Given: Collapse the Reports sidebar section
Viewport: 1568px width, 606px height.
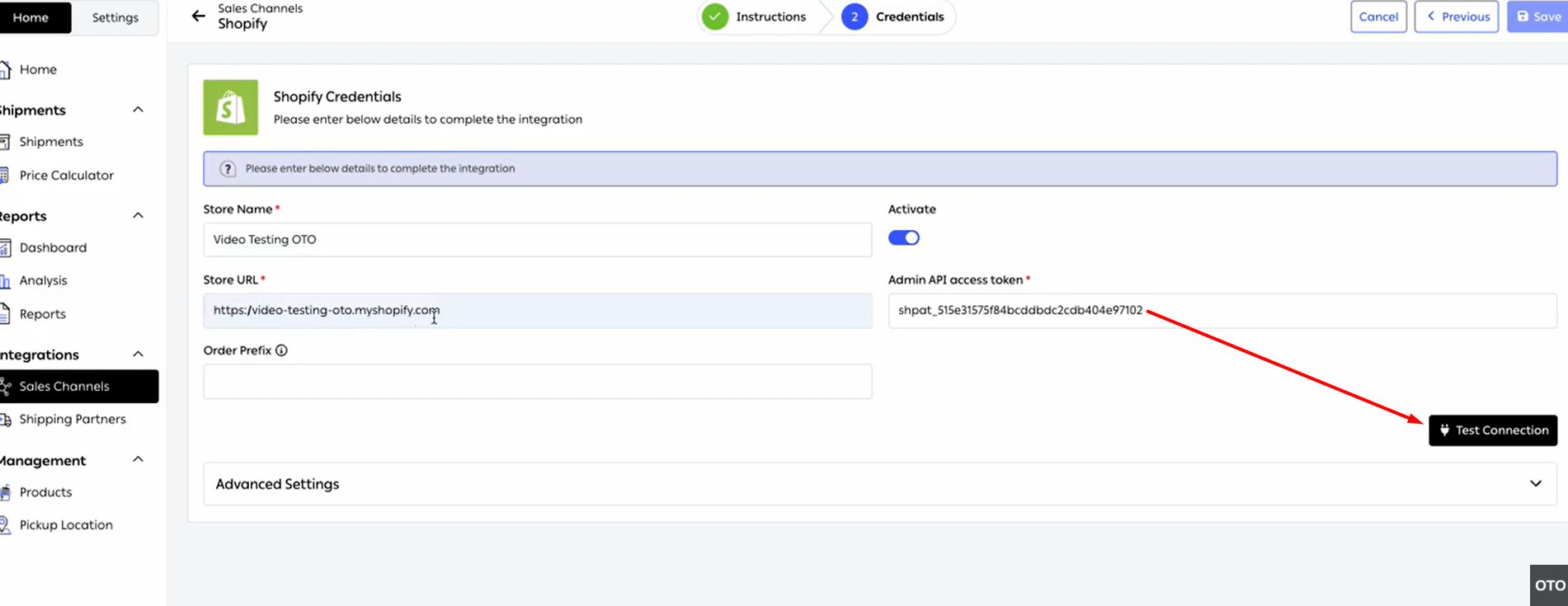Looking at the screenshot, I should pos(138,216).
